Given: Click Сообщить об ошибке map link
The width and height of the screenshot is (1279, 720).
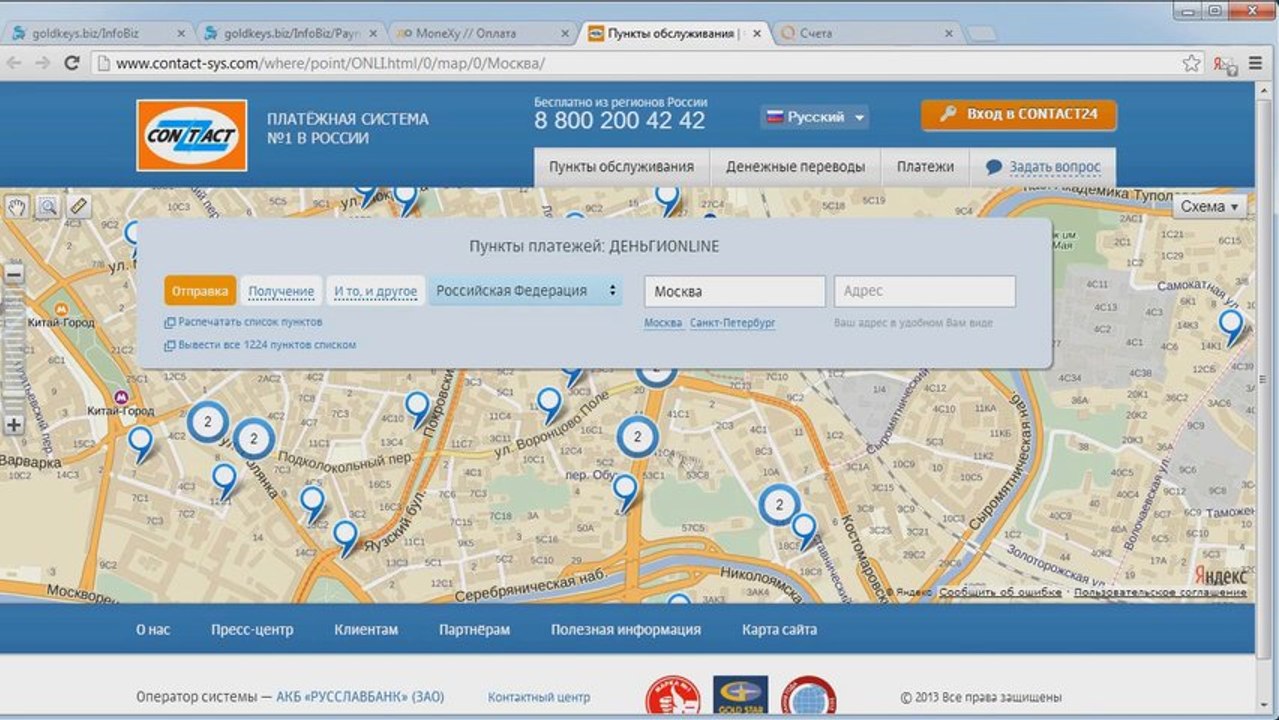Looking at the screenshot, I should (x=1000, y=592).
